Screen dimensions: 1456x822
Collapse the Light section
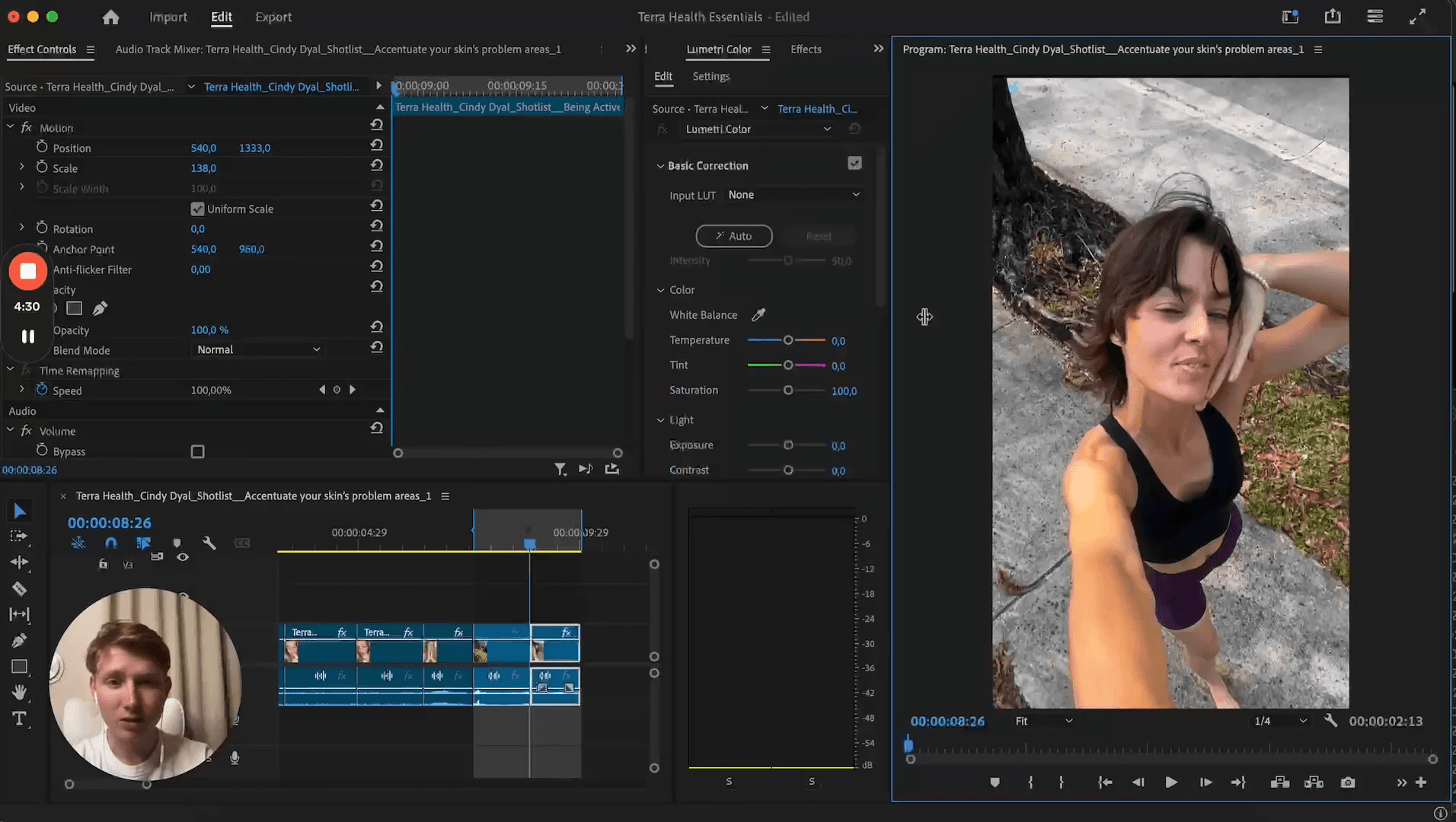(660, 420)
